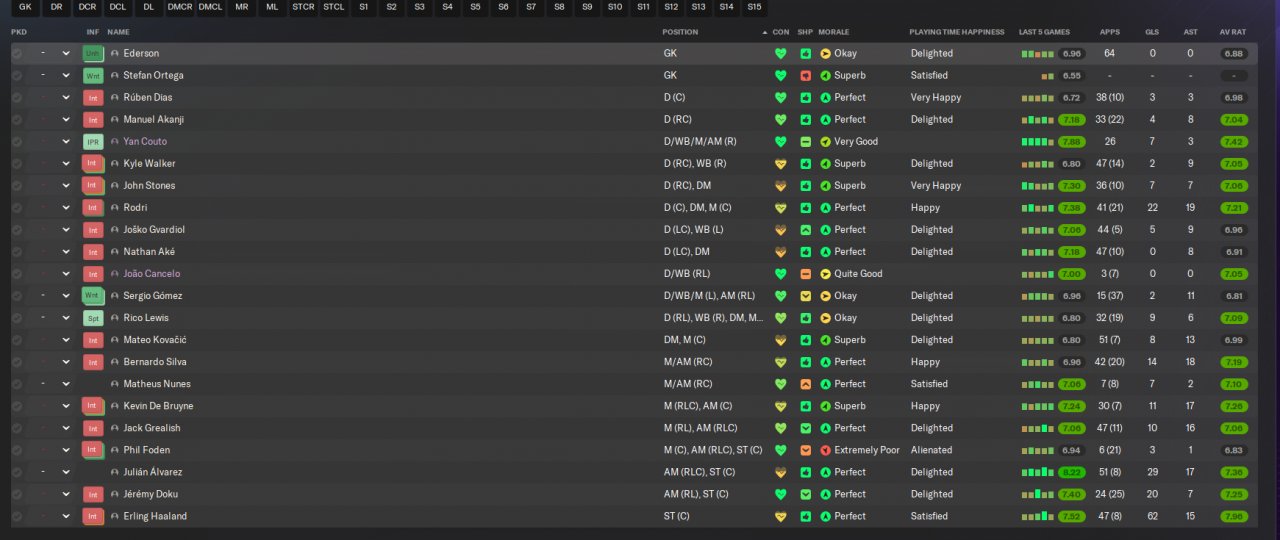Open the position dropdown for Ederson
The image size is (1280, 540).
pyautogui.click(x=67, y=53)
